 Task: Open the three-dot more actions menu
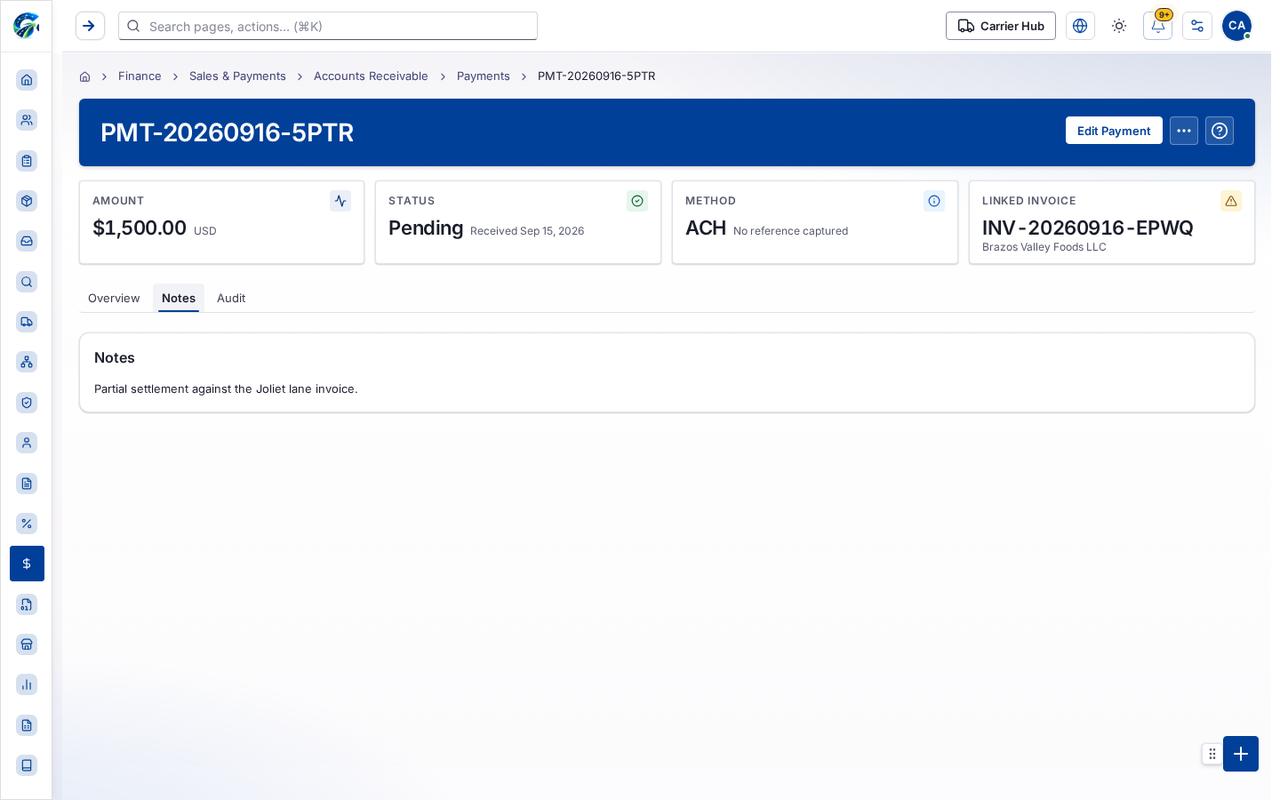pos(1184,131)
